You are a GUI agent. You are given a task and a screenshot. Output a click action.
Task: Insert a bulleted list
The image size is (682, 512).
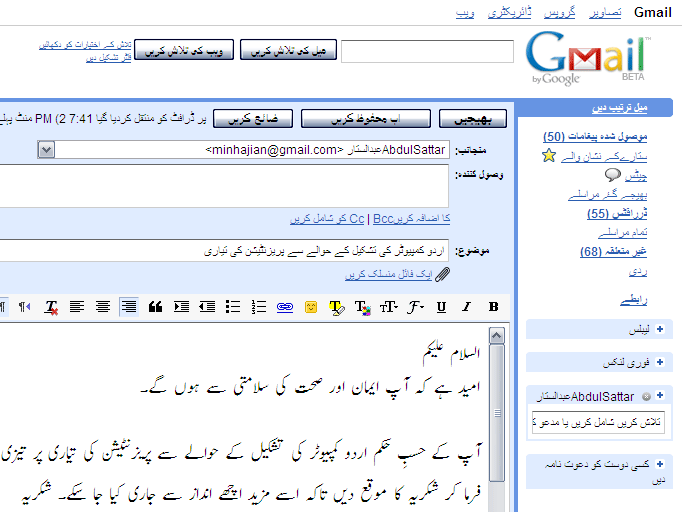tap(233, 307)
